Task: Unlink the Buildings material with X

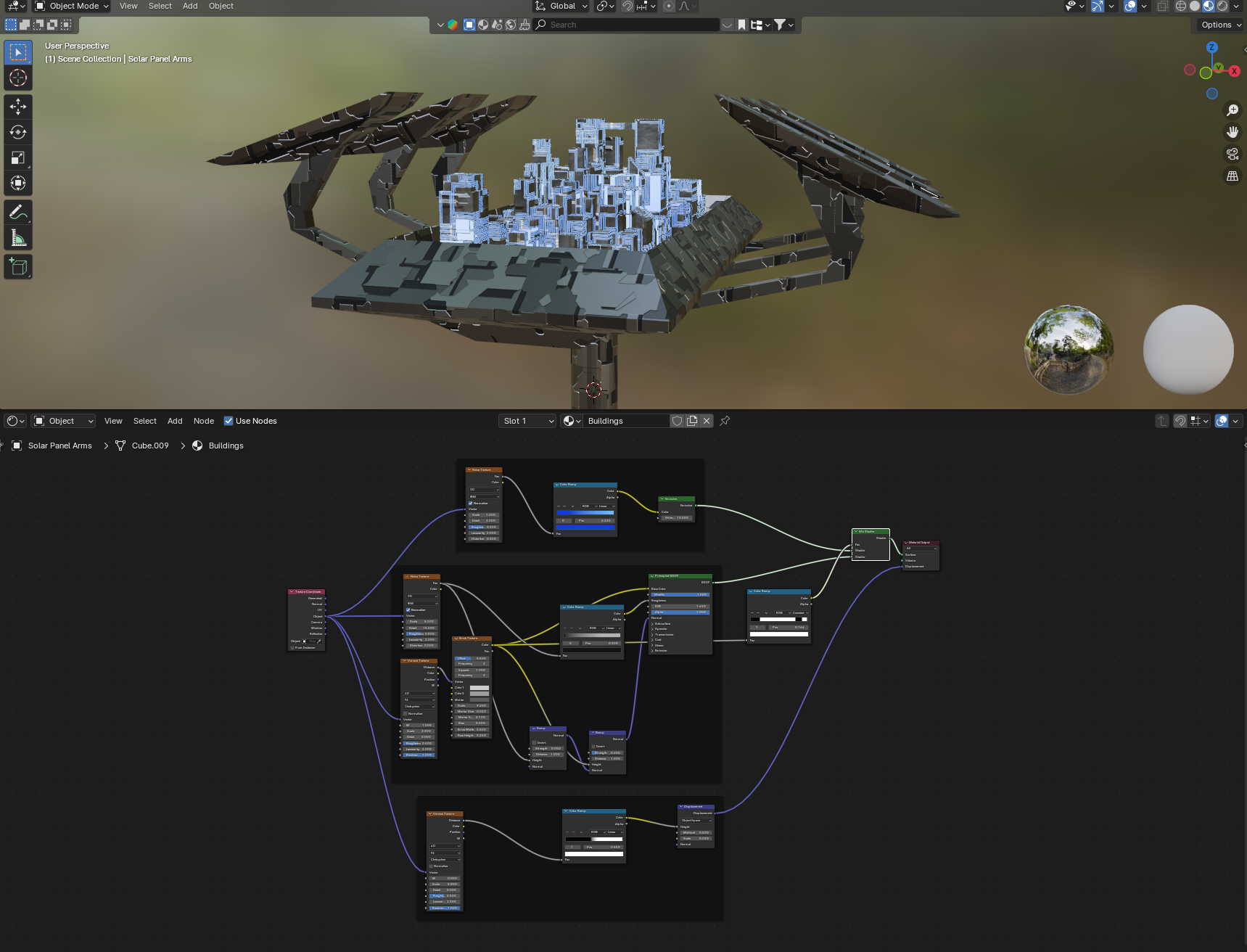Action: [x=707, y=421]
